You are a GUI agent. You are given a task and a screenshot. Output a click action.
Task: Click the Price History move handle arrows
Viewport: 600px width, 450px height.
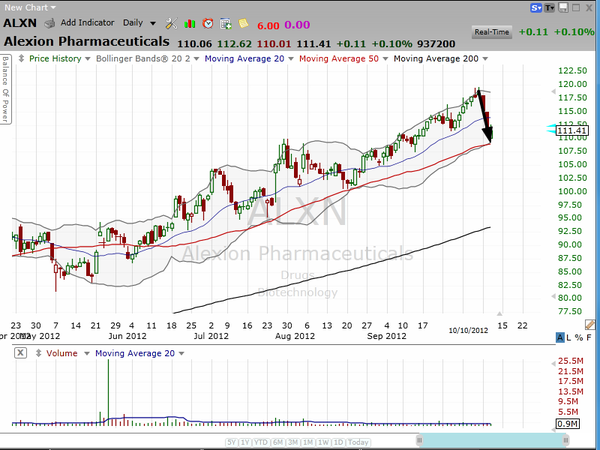(21, 59)
